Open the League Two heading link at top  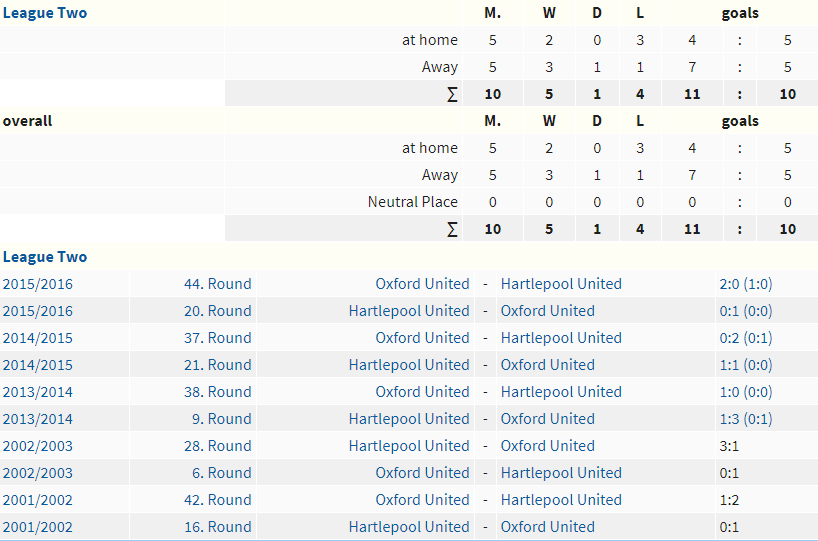pos(45,13)
